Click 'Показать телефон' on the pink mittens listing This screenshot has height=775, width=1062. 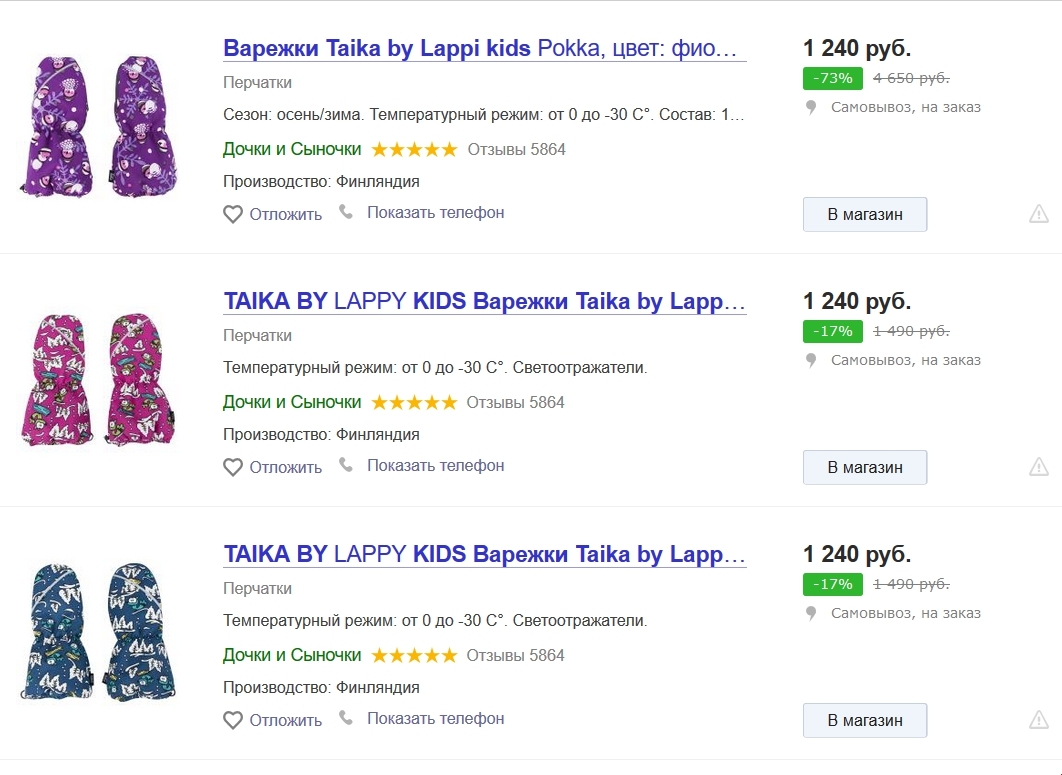(x=435, y=465)
